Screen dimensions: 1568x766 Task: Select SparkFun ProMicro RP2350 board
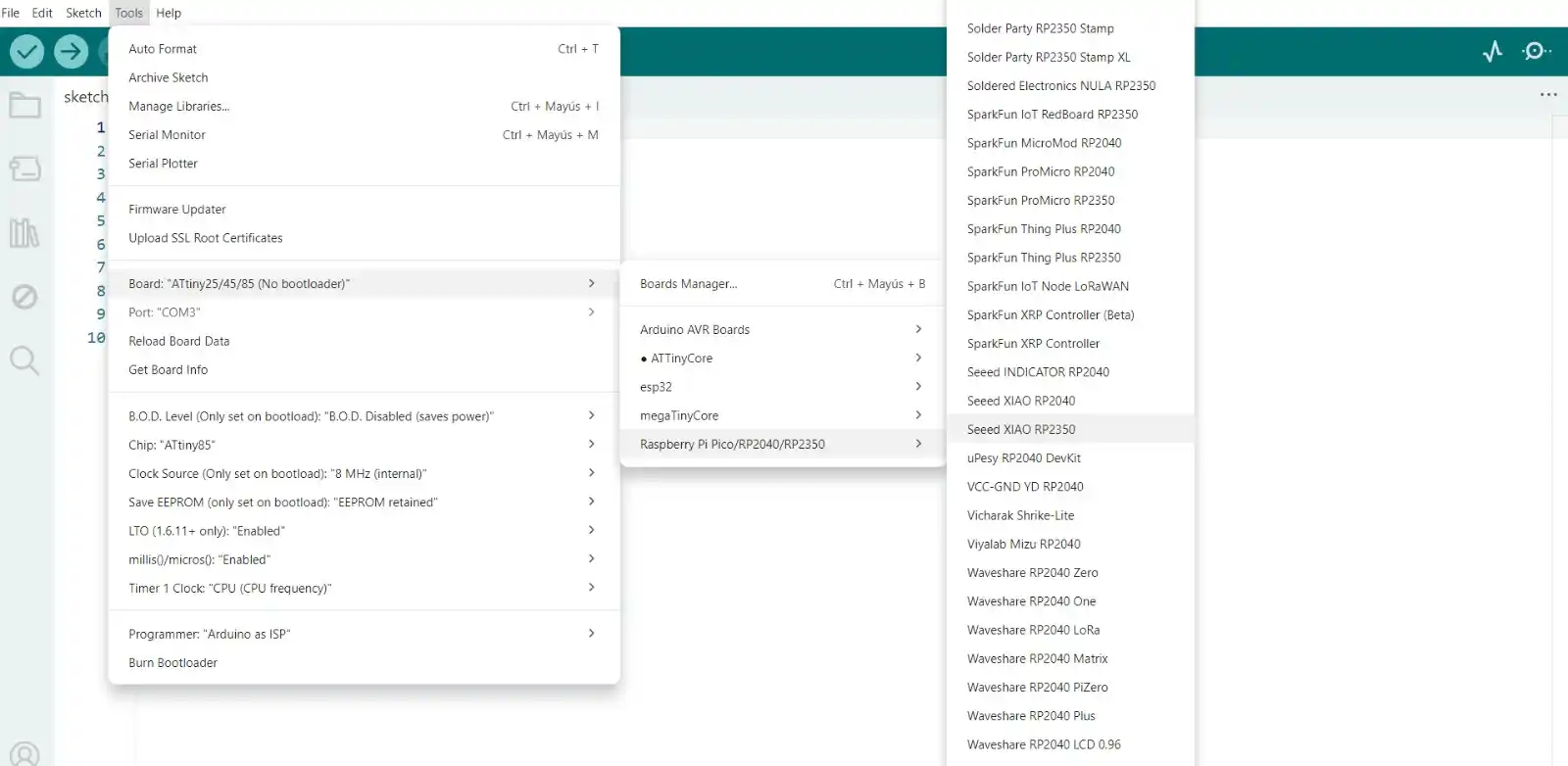point(1070,201)
